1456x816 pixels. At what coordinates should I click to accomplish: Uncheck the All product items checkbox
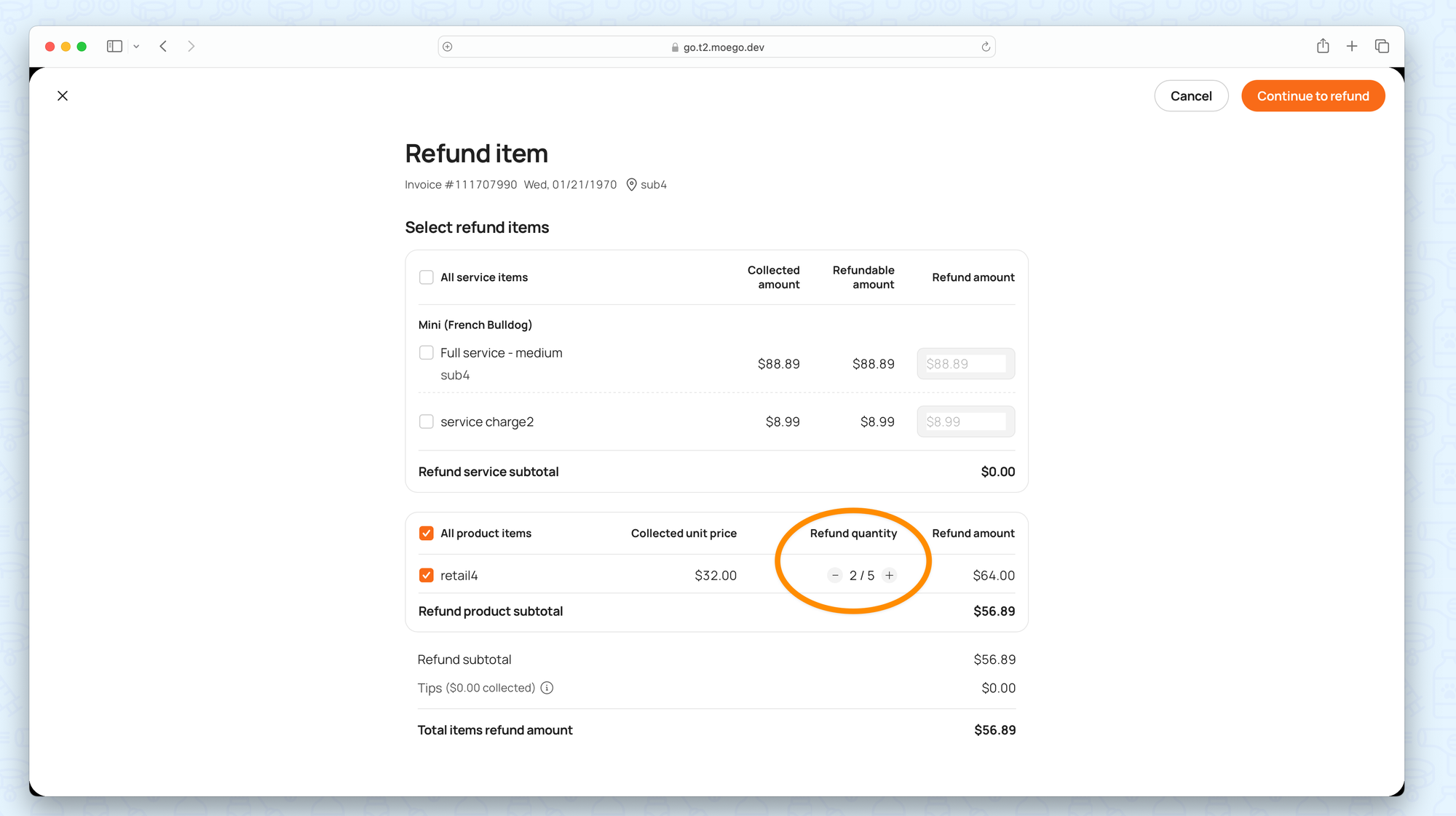[x=427, y=534]
